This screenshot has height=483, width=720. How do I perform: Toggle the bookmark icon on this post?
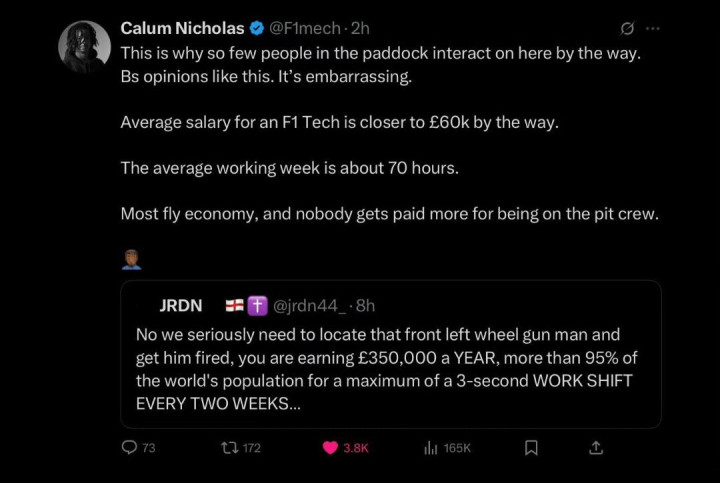point(533,448)
